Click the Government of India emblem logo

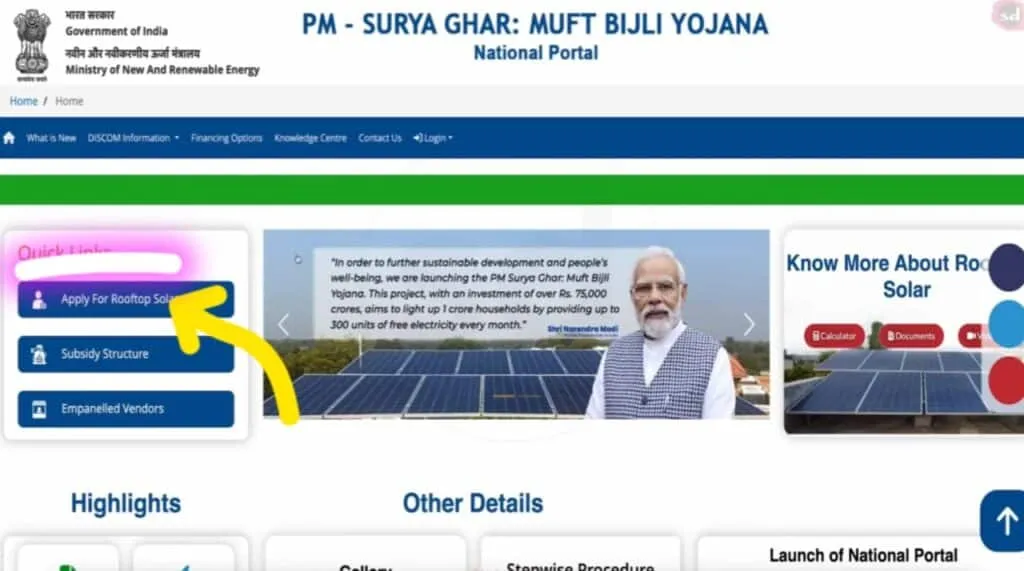pos(32,45)
